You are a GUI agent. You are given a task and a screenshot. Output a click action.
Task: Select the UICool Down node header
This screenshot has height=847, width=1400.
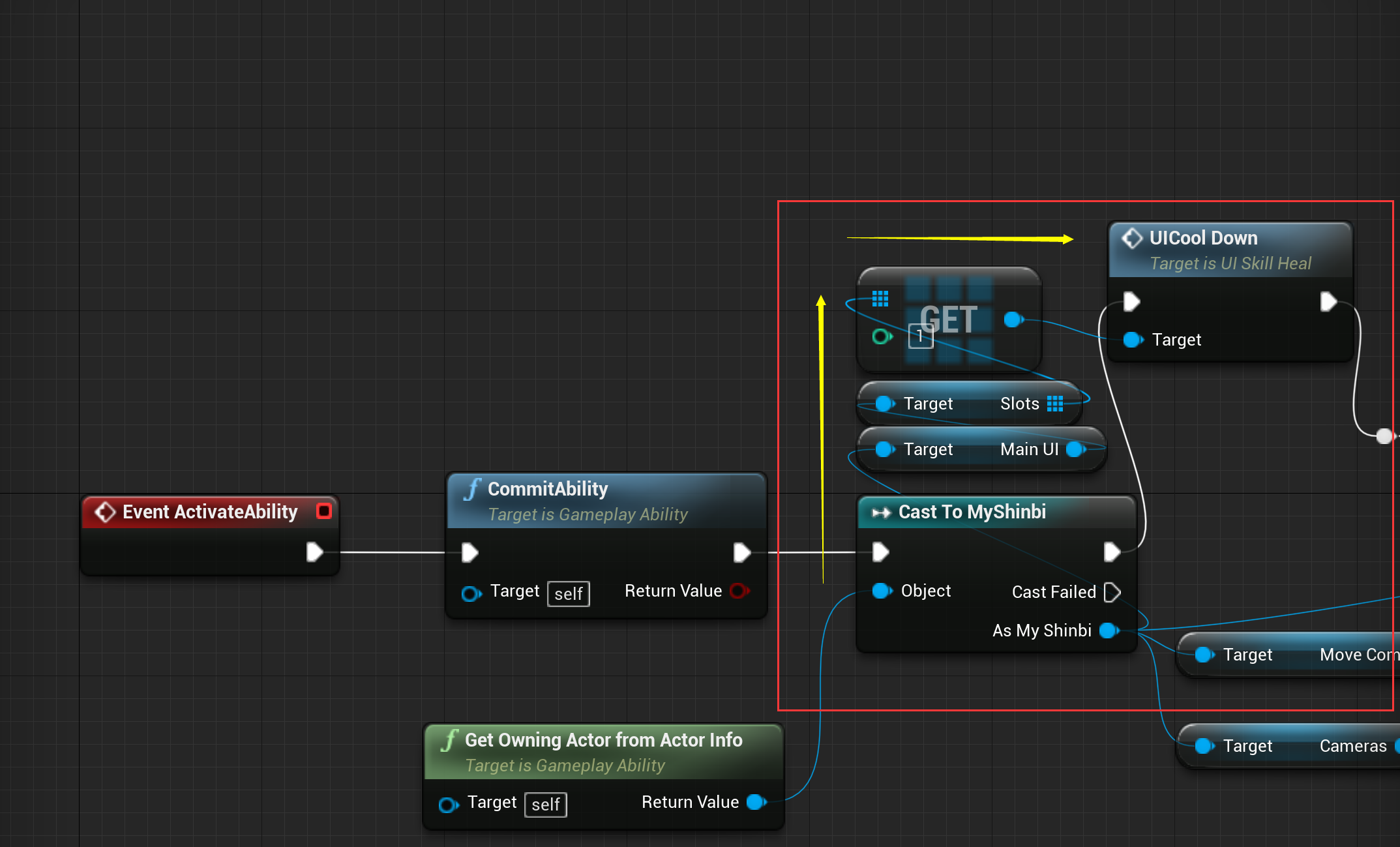[1203, 238]
